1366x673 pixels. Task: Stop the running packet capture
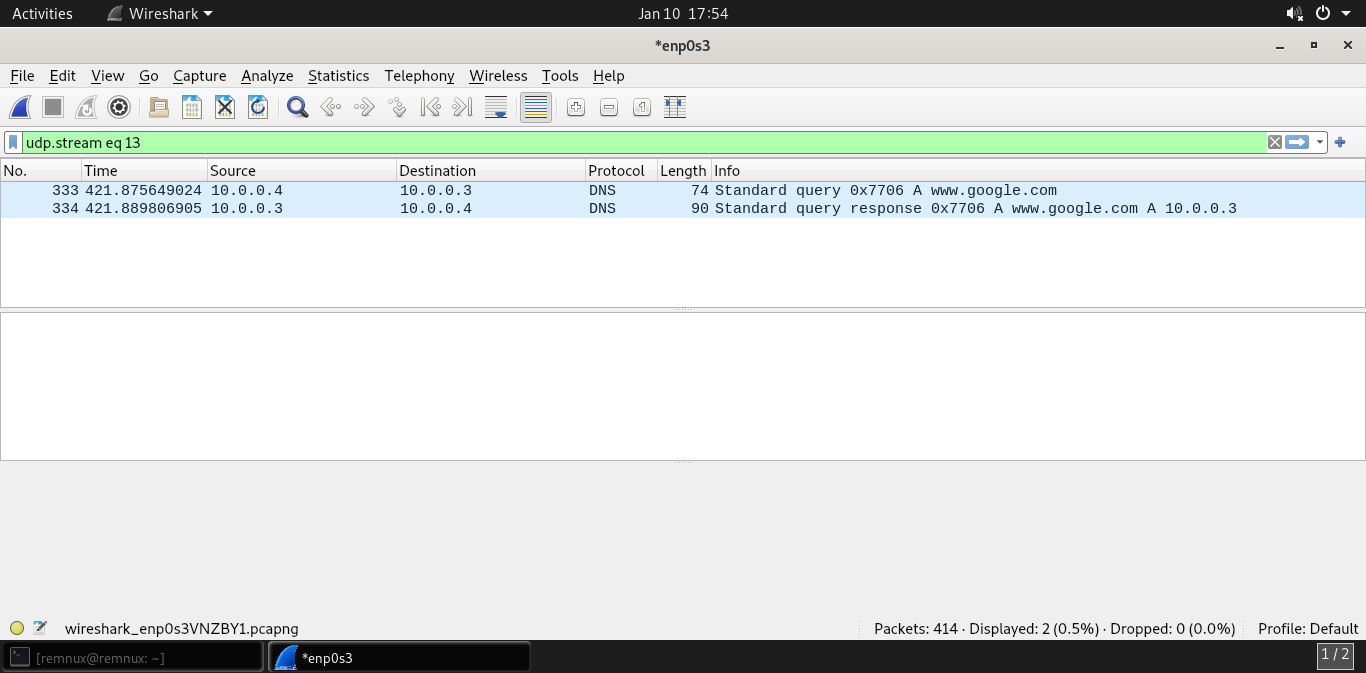tap(52, 107)
